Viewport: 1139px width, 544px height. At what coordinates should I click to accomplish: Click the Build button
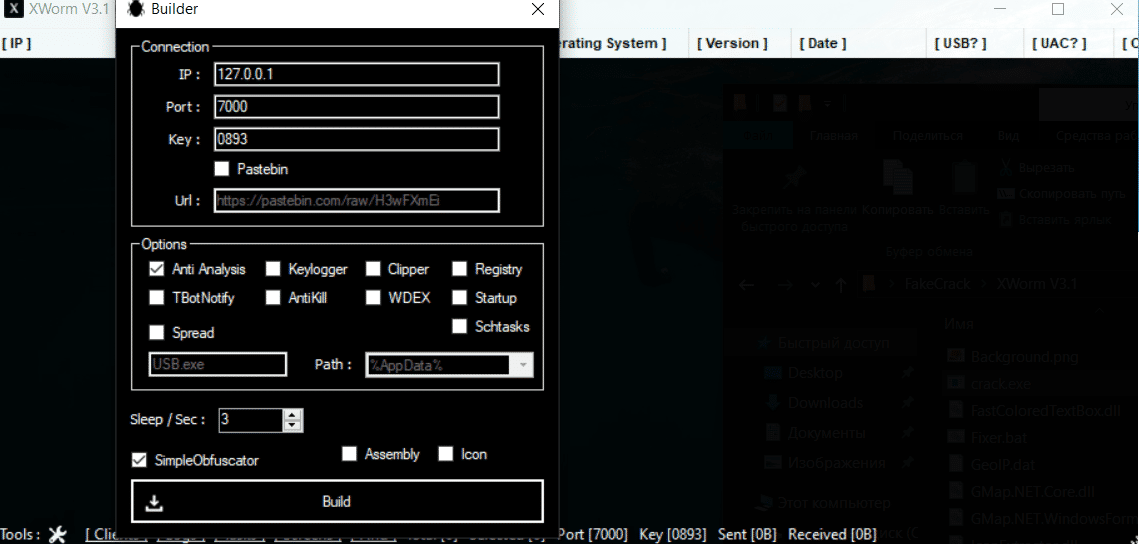click(x=337, y=501)
